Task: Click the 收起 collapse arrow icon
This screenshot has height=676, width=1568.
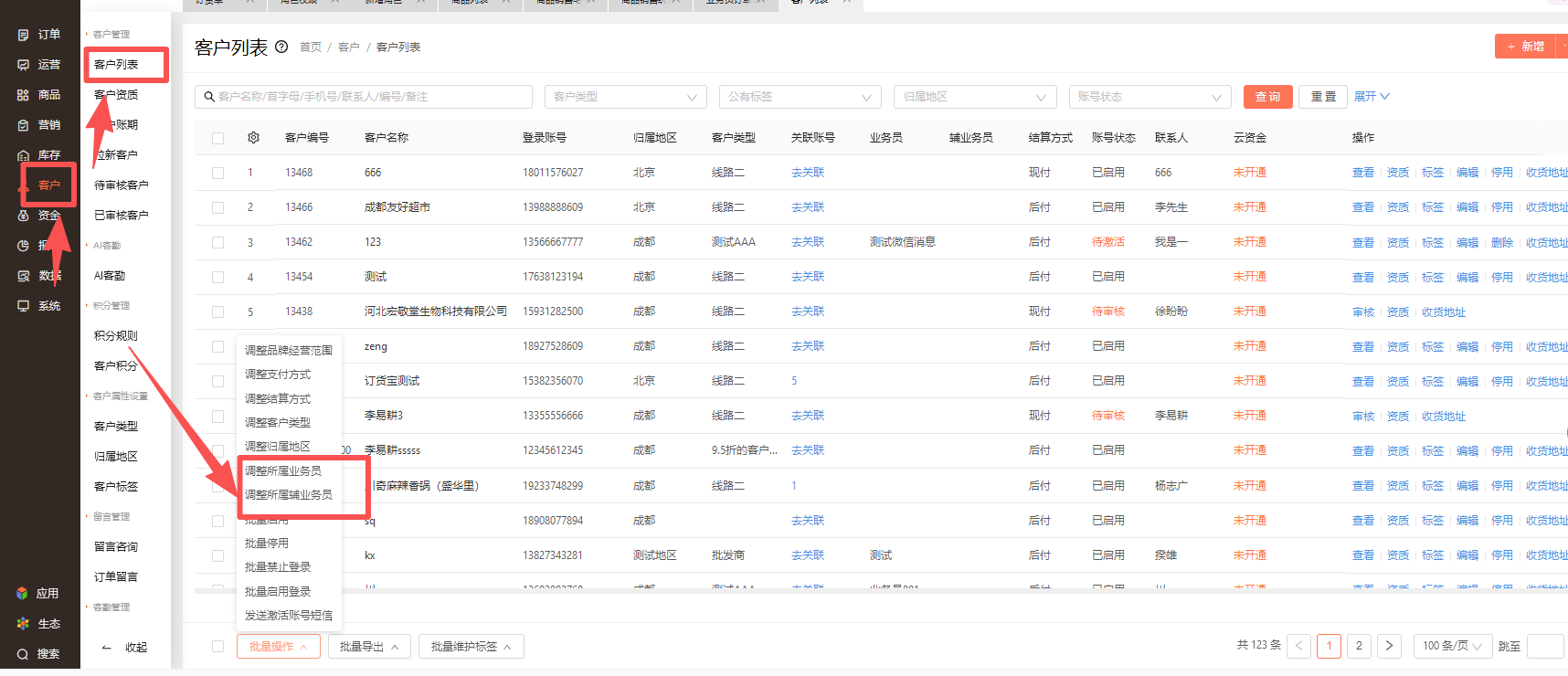Action: [107, 648]
